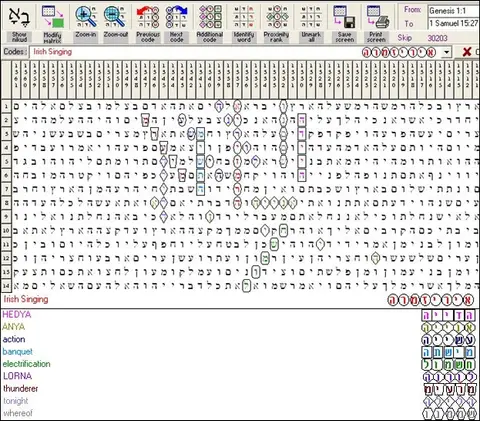Click red circled Hebrew letters under matrix
This screenshot has height=421, width=480.
[430, 300]
